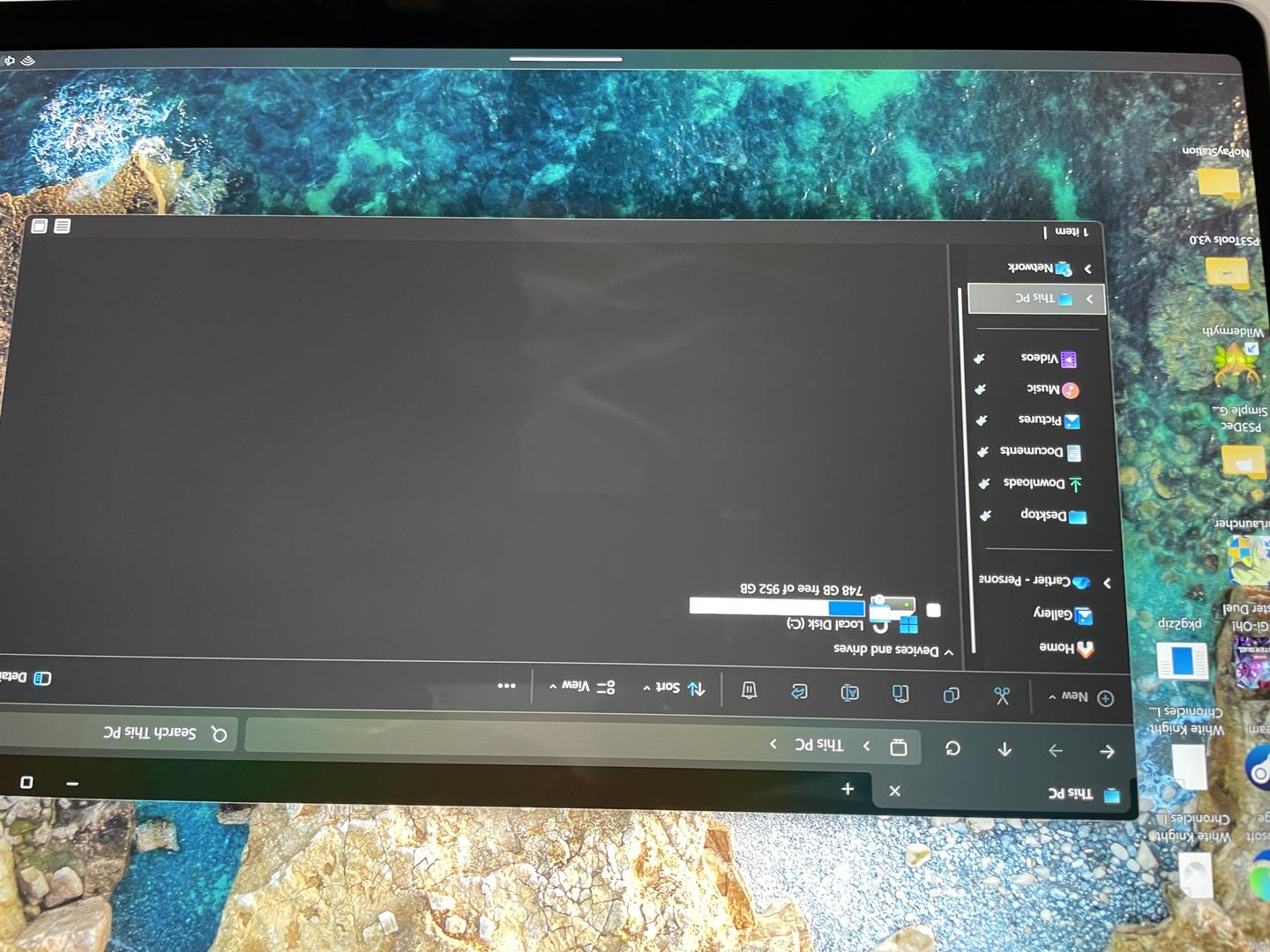This screenshot has height=952, width=1270.
Task: Click the Rename icon in toolbar
Action: tap(849, 693)
